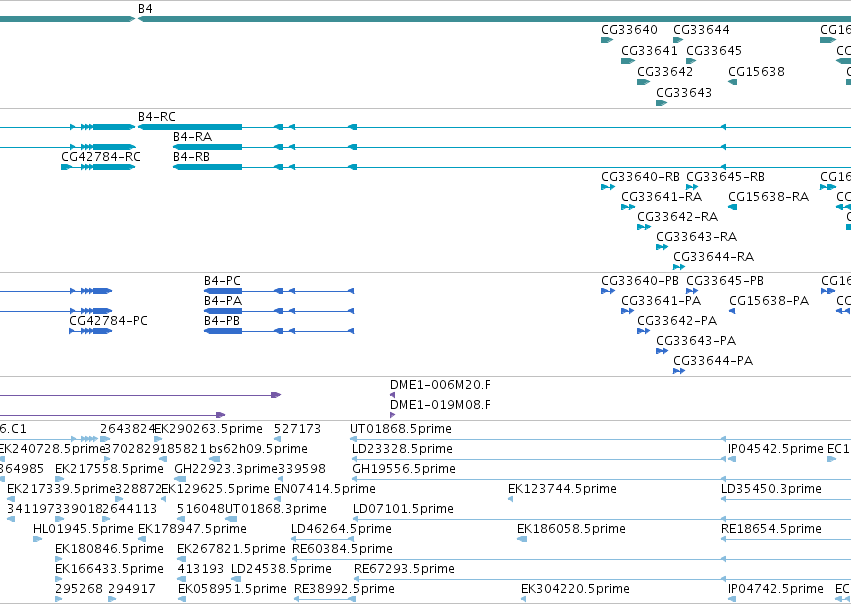The image size is (851, 604).
Task: Select EST EK180846.5prime
Action: [x=109, y=549]
